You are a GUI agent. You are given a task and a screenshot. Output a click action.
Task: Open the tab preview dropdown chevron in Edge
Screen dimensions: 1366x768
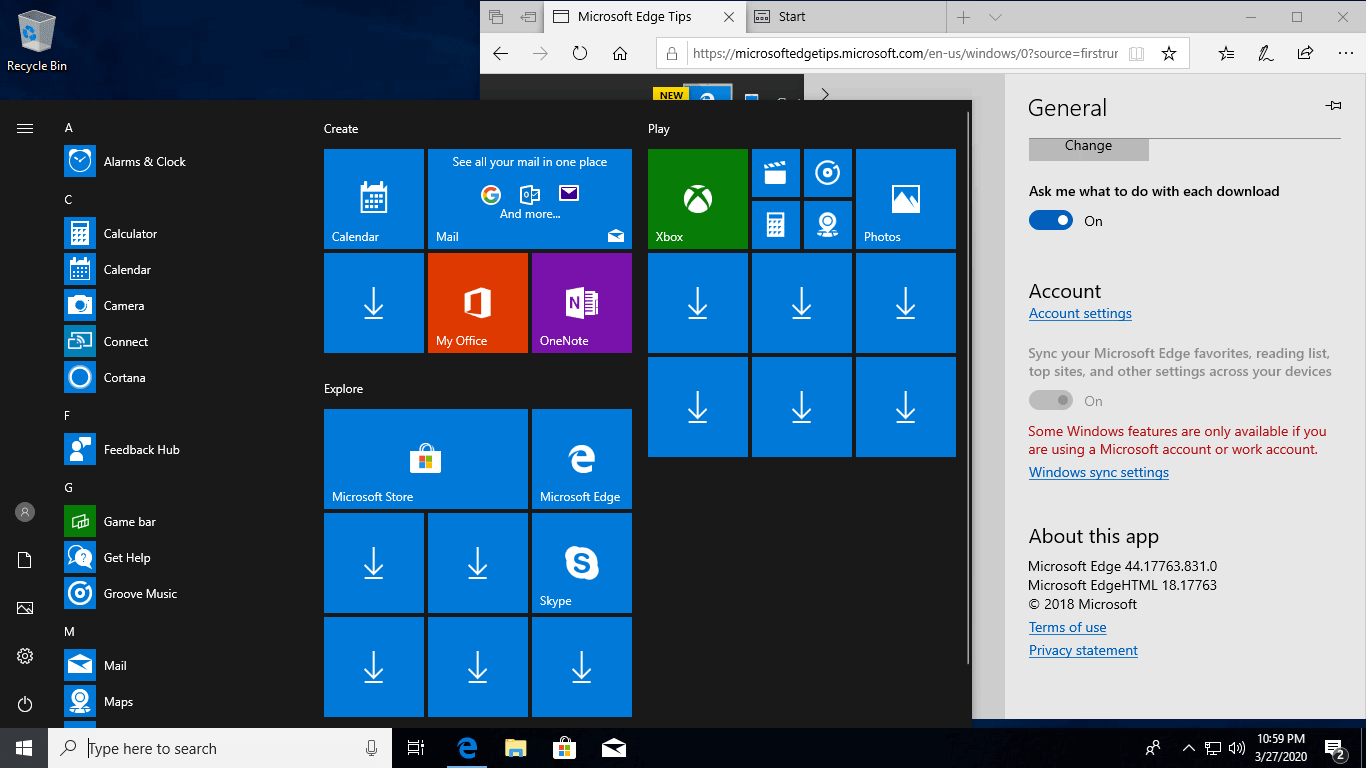point(995,17)
